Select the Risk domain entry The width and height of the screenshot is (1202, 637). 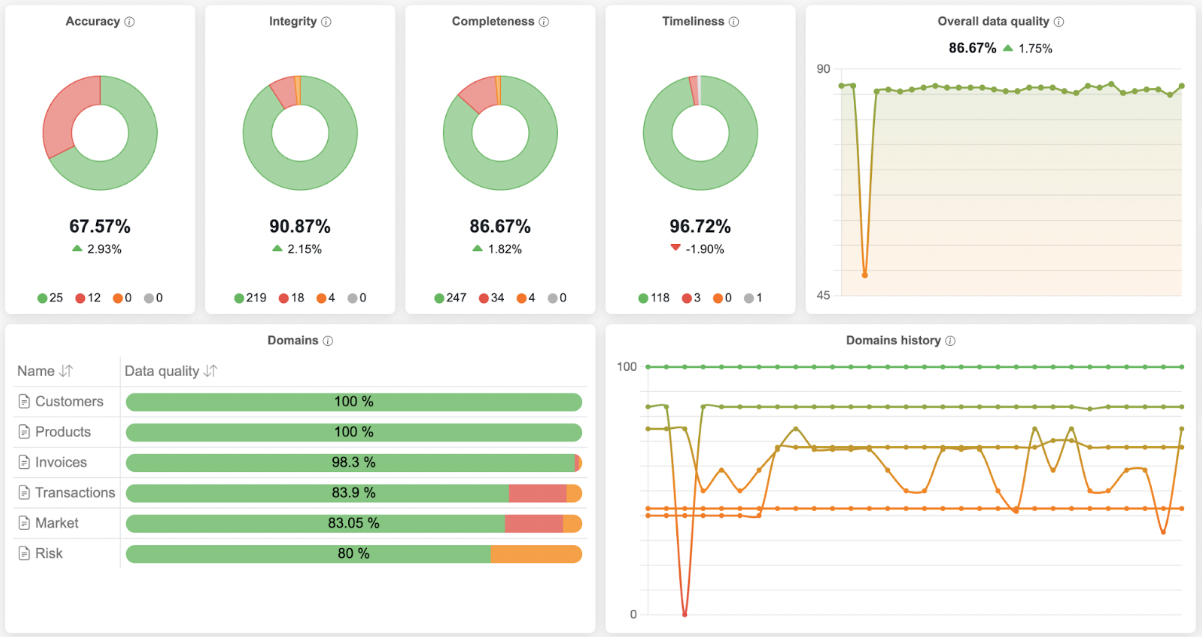point(49,554)
